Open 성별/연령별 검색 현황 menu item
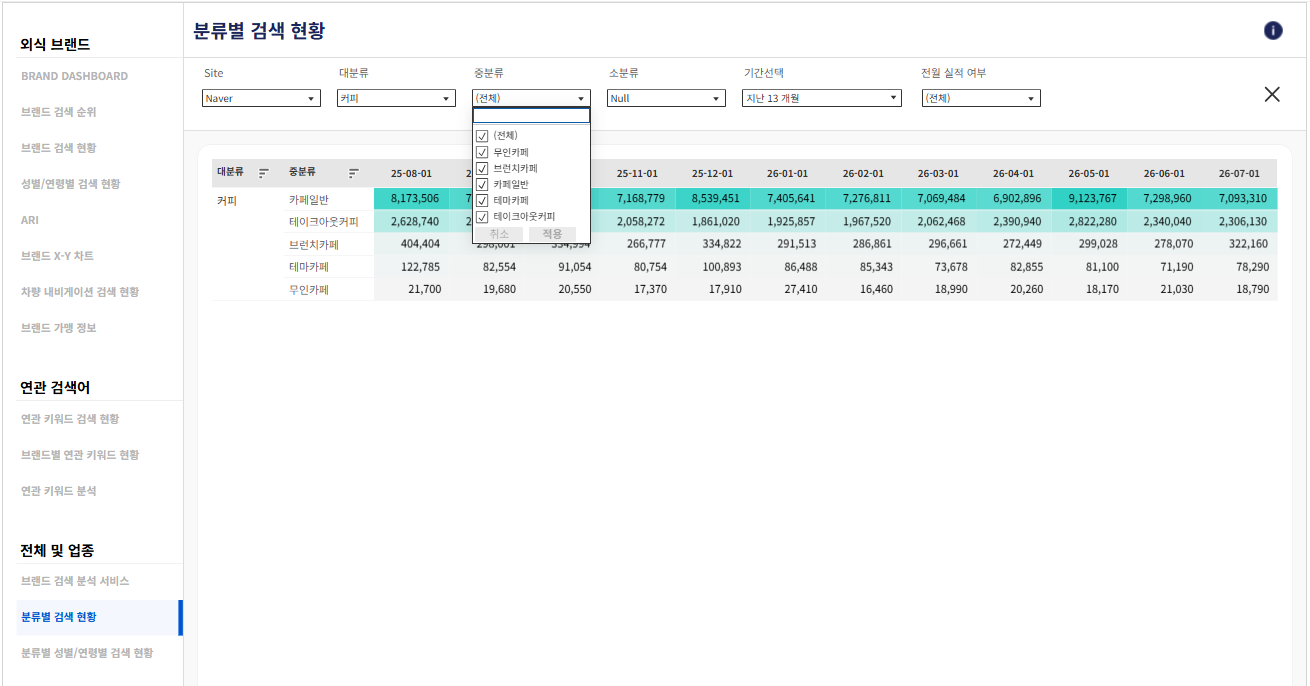The image size is (1310, 686). tap(70, 184)
